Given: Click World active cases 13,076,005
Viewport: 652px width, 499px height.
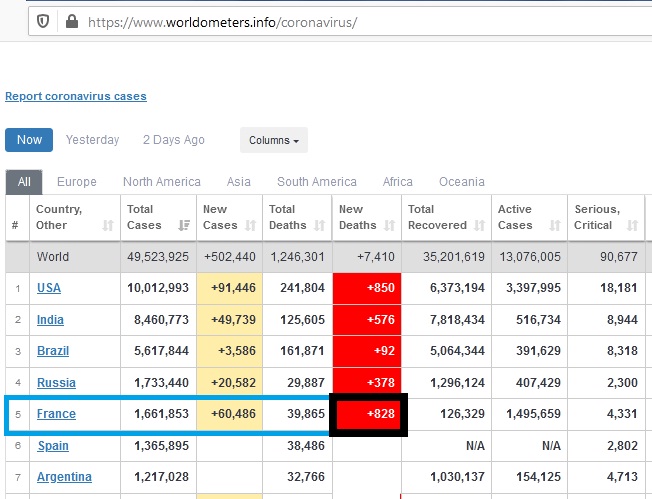Looking at the screenshot, I should pyautogui.click(x=530, y=257).
